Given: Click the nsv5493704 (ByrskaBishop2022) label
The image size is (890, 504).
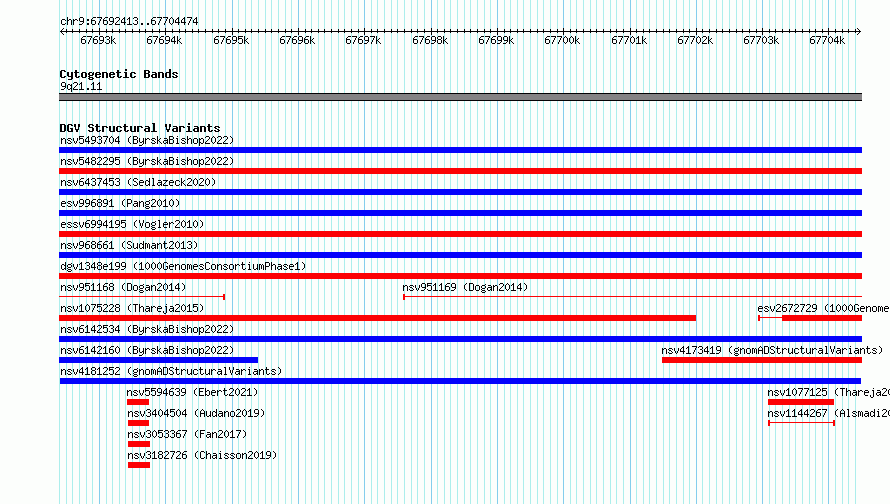Looking at the screenshot, I should tap(147, 140).
